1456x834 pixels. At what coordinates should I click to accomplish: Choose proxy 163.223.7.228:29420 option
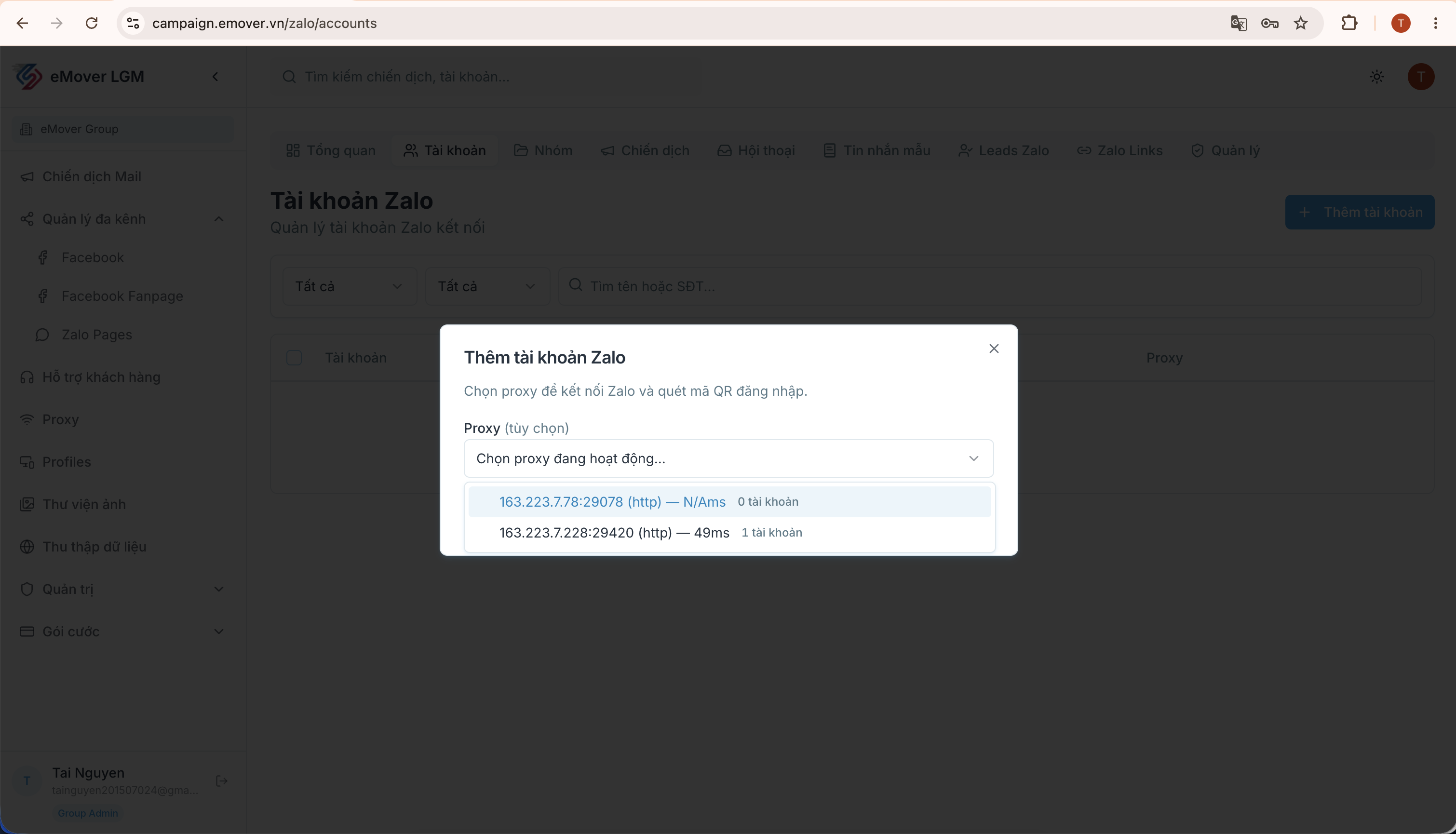730,533
